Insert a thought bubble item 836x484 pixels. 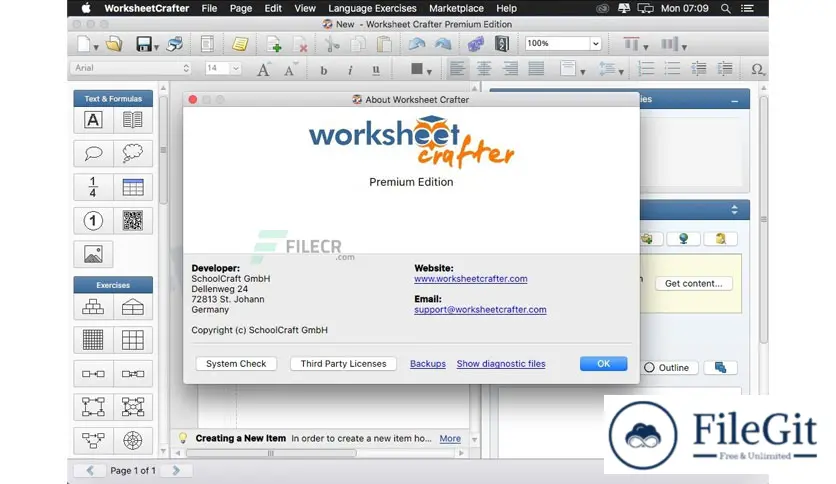[133, 154]
